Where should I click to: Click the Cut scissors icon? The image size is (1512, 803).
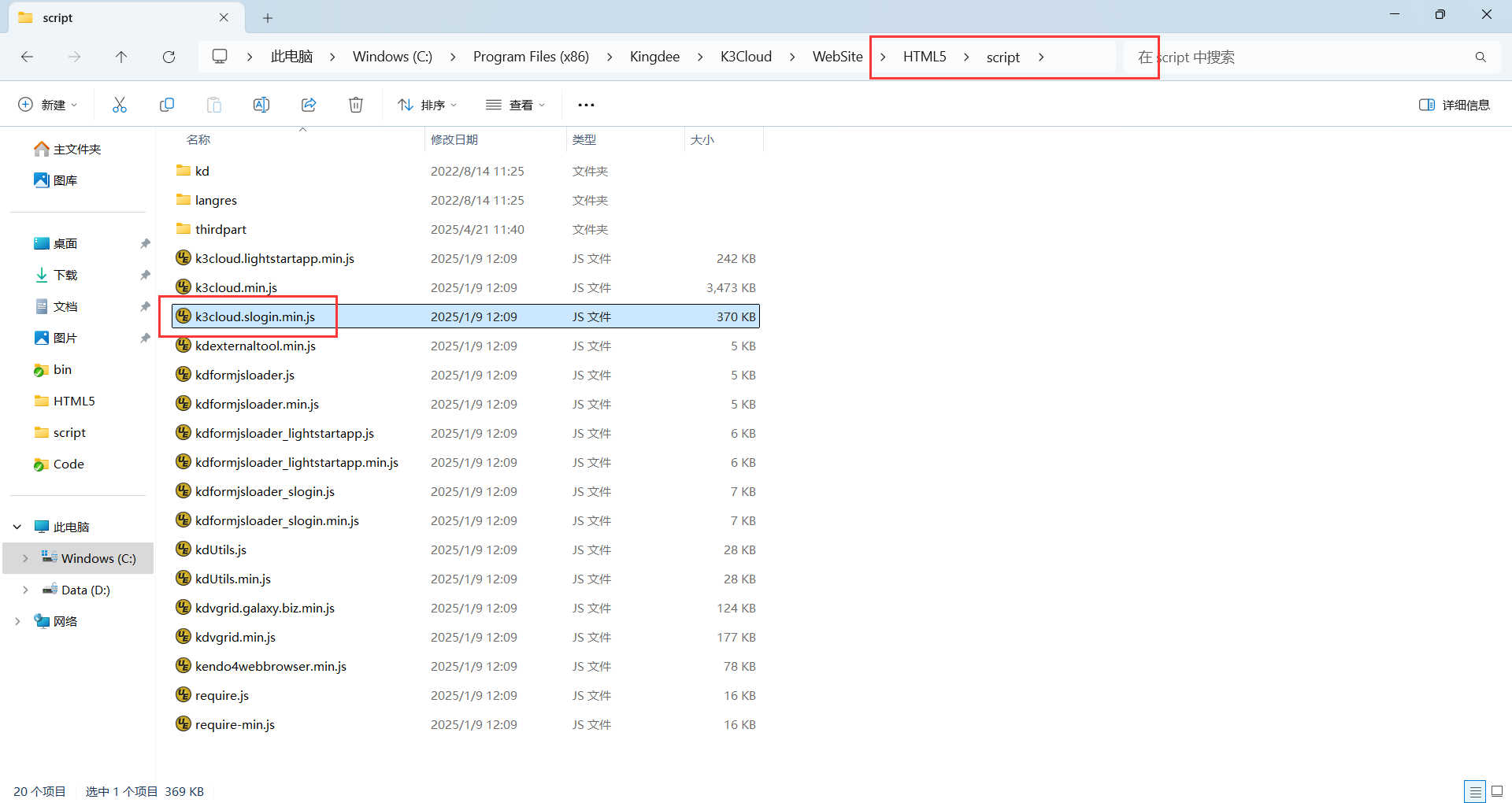point(120,105)
